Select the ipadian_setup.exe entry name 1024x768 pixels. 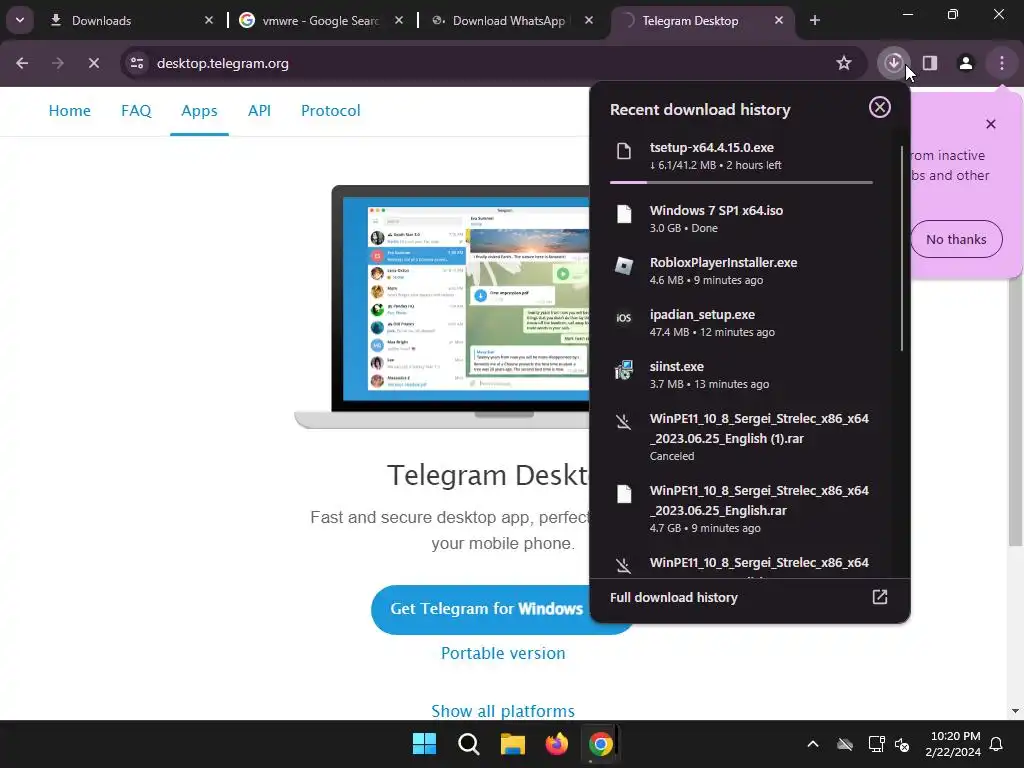pos(702,315)
